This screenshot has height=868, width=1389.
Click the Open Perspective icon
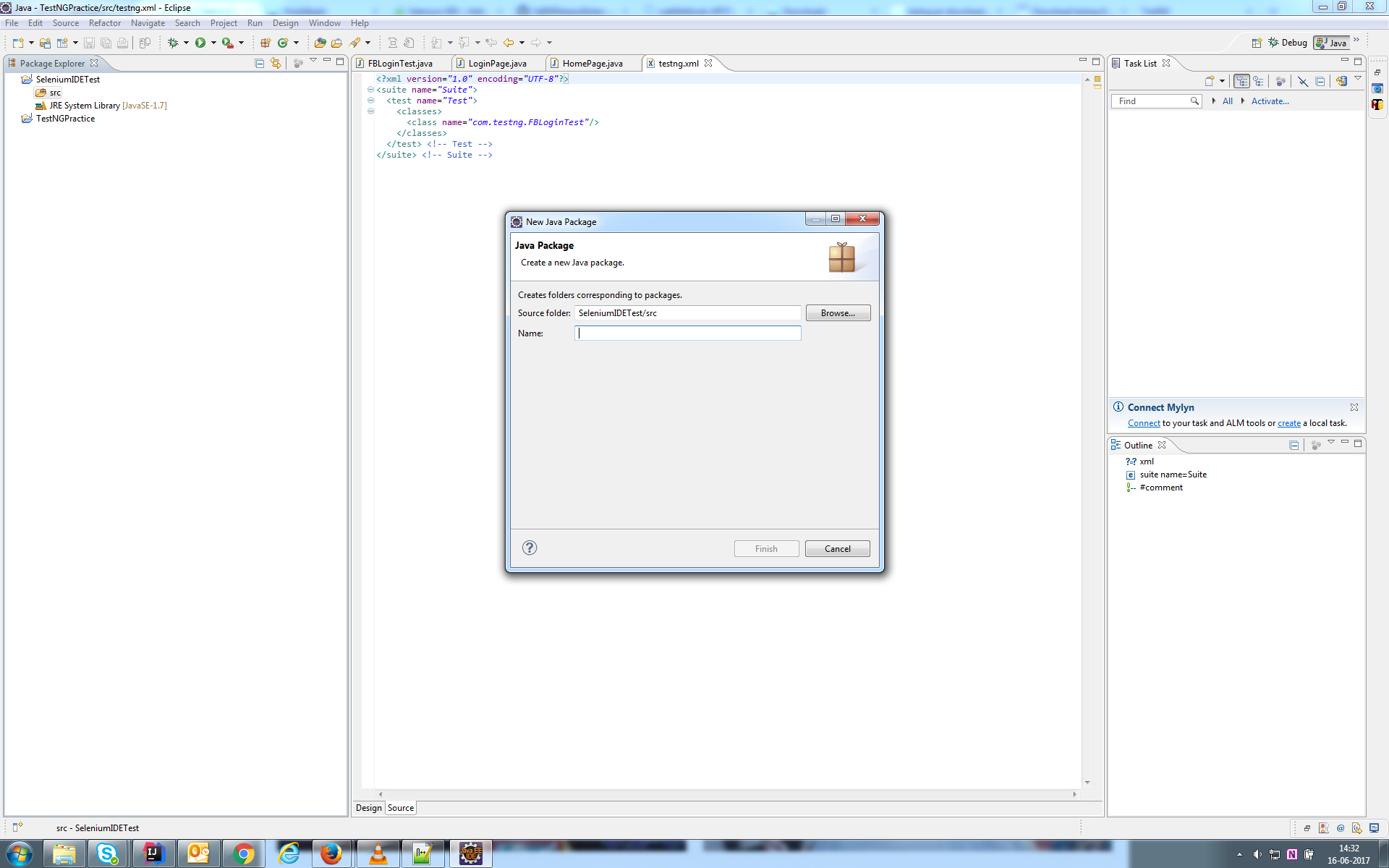pyautogui.click(x=1257, y=43)
